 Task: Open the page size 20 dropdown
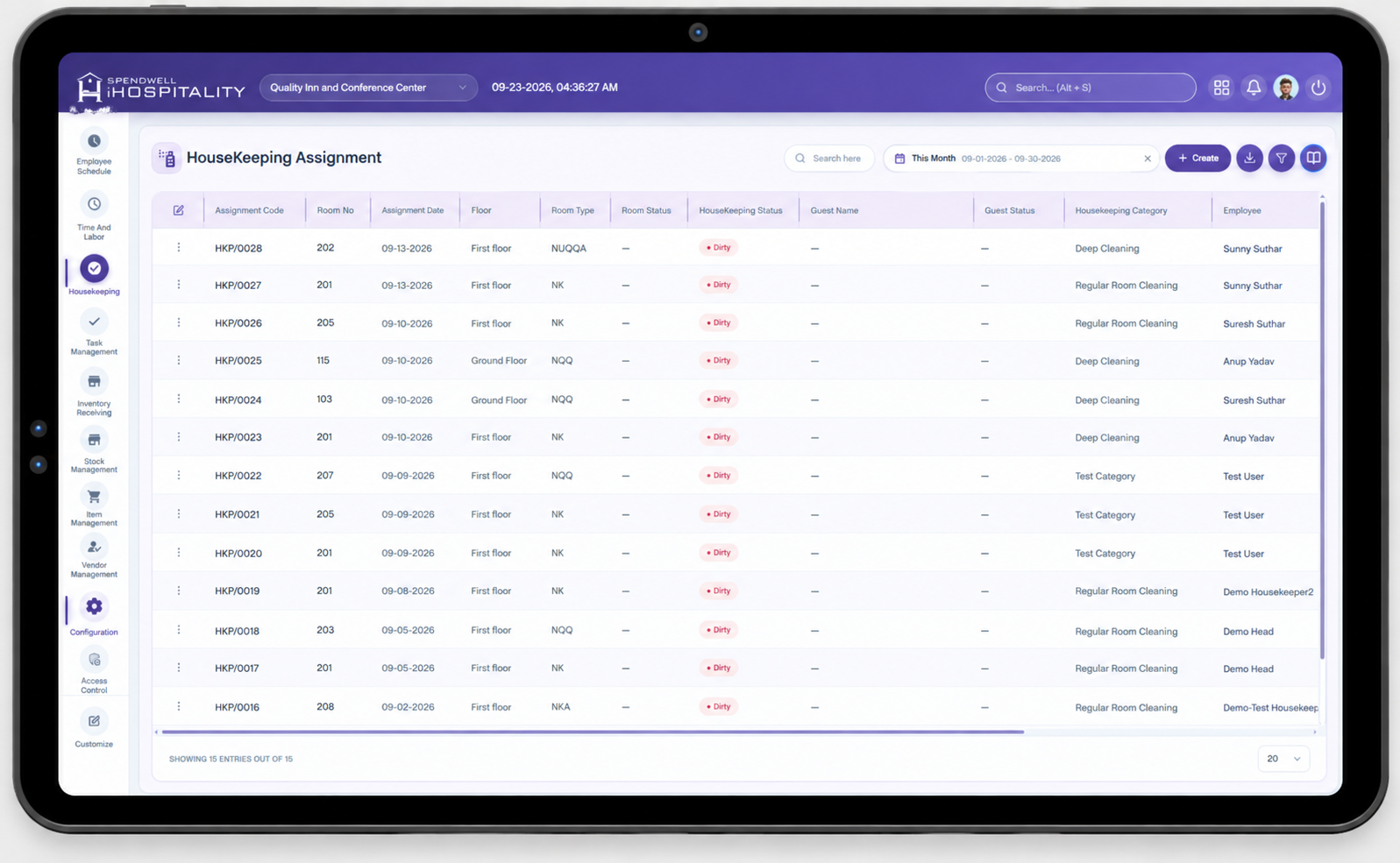click(1283, 759)
